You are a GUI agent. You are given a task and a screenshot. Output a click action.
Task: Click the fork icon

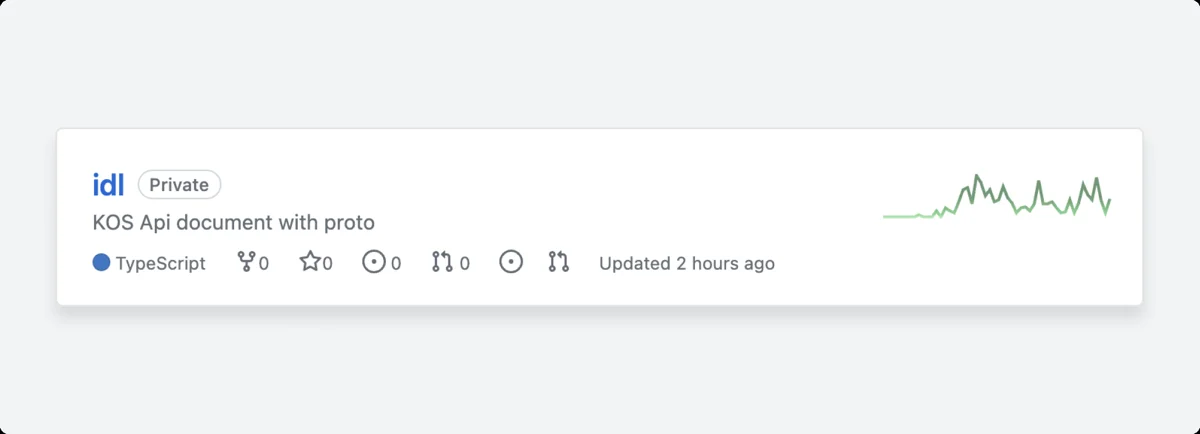[x=245, y=263]
